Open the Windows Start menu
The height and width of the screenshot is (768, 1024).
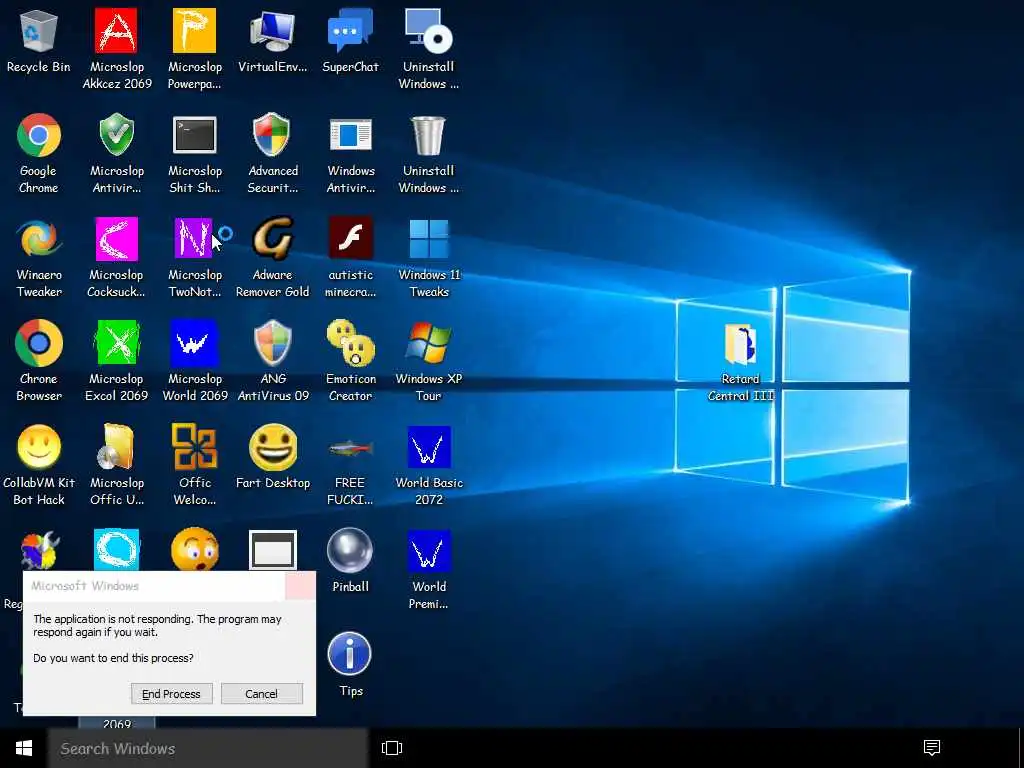24,748
